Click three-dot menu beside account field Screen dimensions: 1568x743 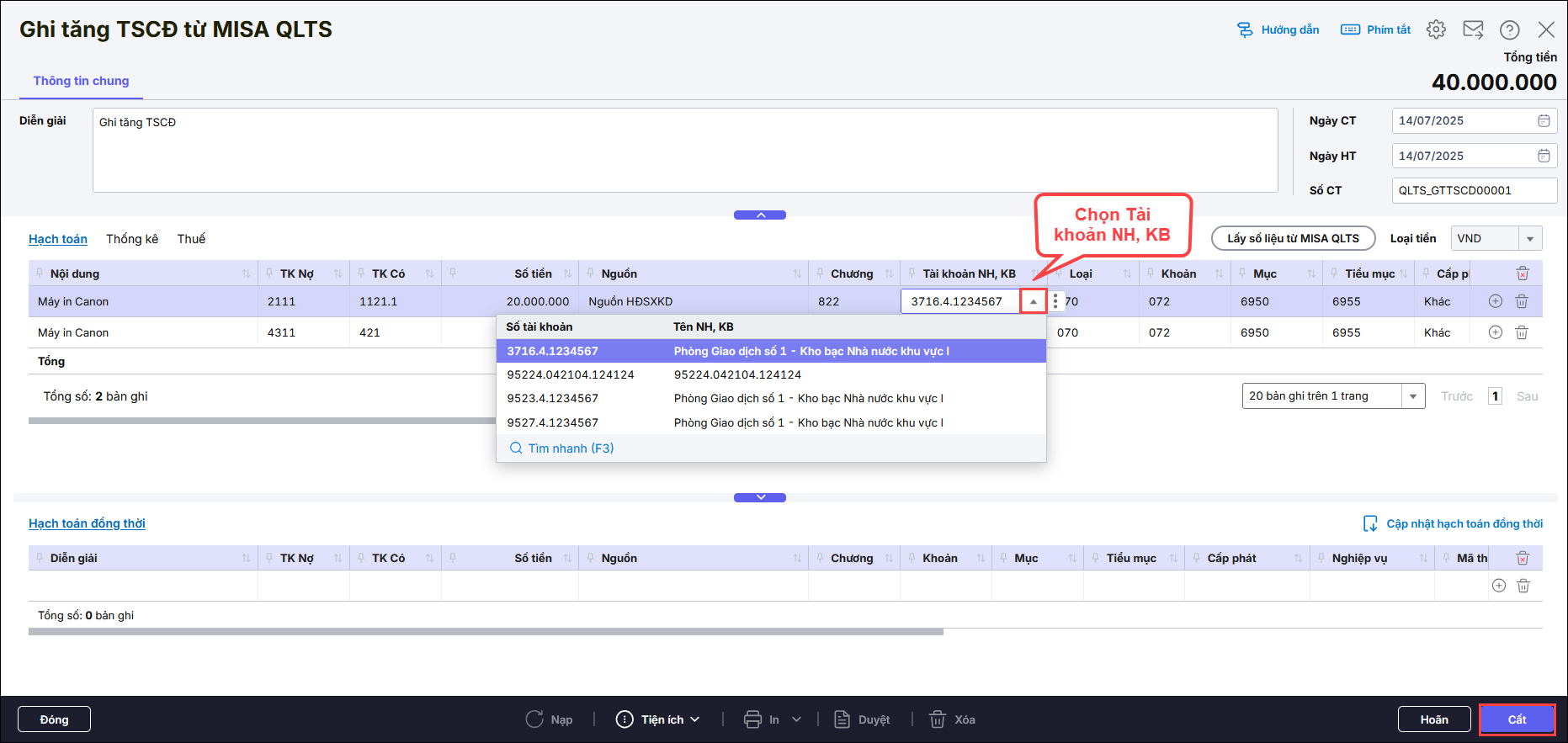point(1055,301)
